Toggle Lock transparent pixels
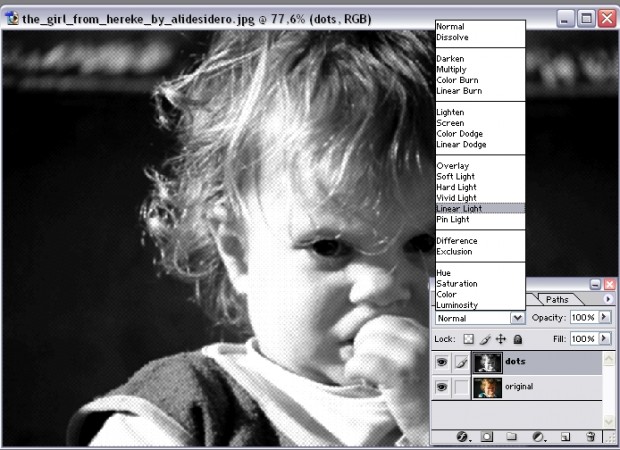The image size is (620, 450). (x=469, y=339)
